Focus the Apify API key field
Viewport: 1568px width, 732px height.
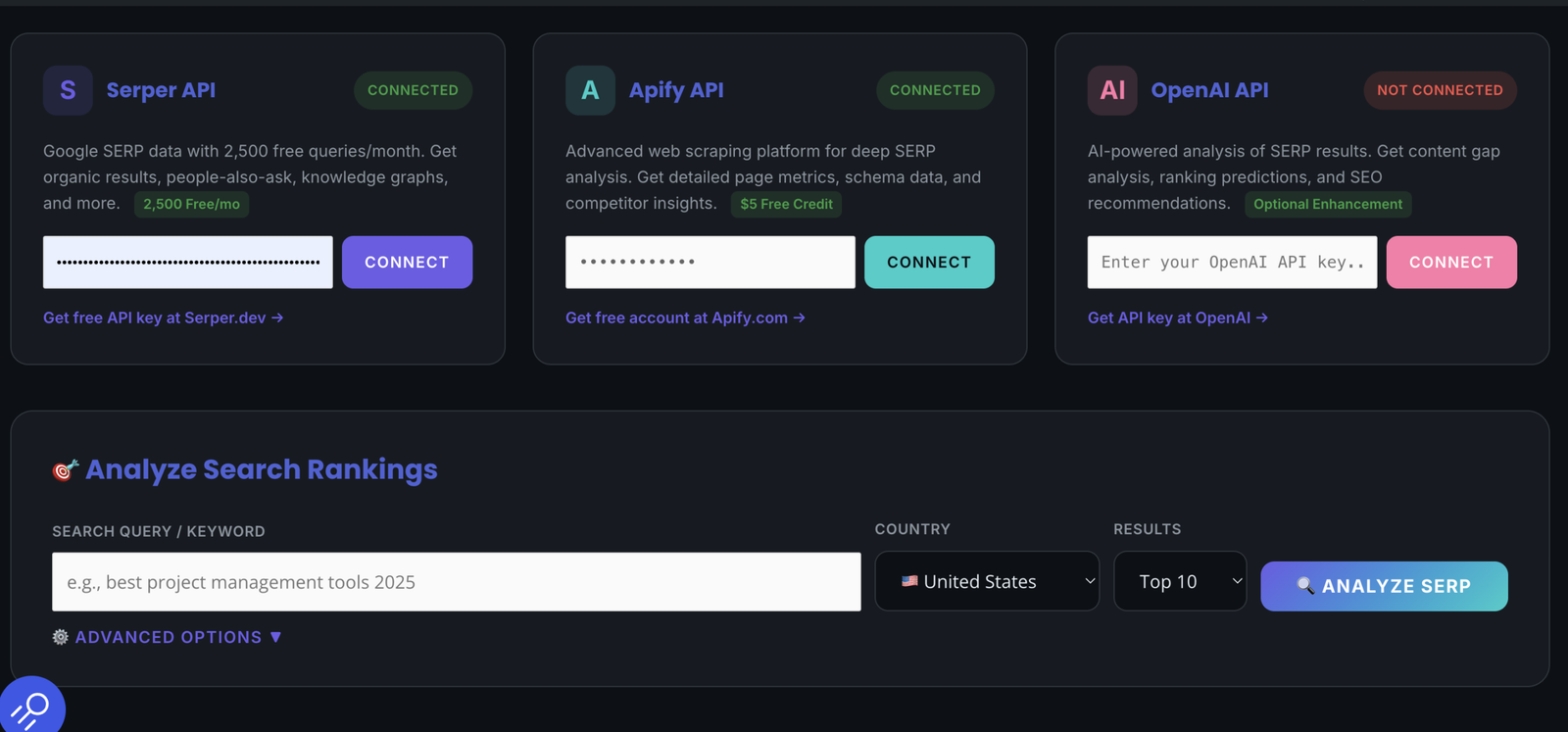[x=710, y=263]
